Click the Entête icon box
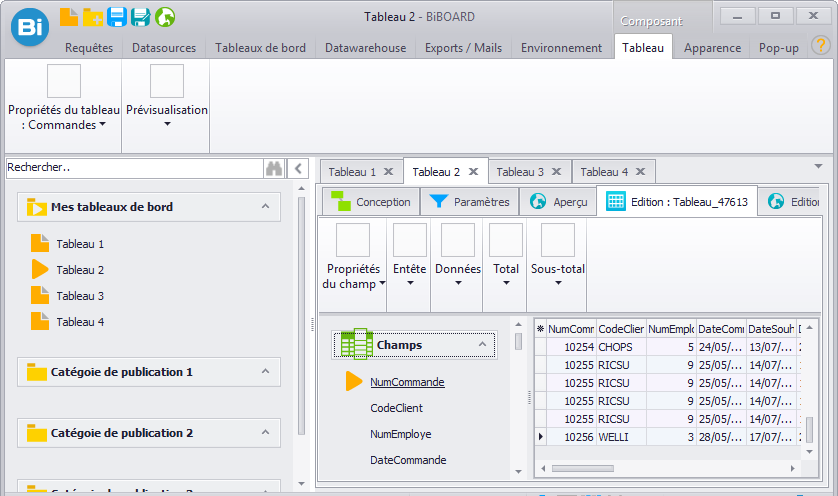838x496 pixels. 410,240
